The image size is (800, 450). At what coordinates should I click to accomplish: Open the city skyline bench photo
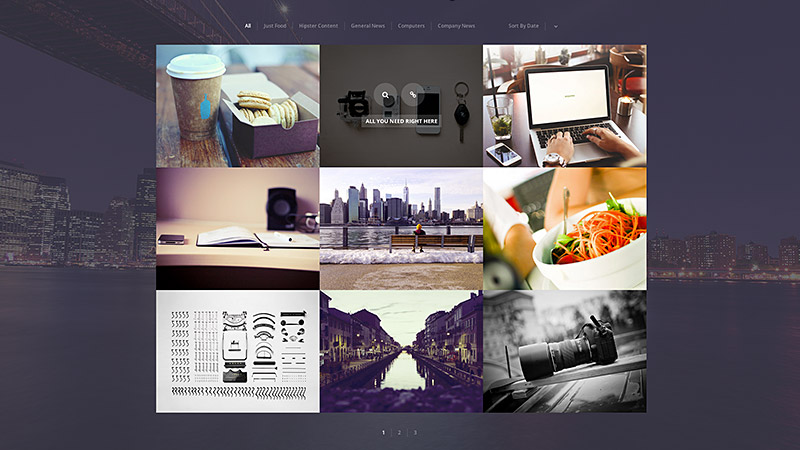click(x=401, y=229)
